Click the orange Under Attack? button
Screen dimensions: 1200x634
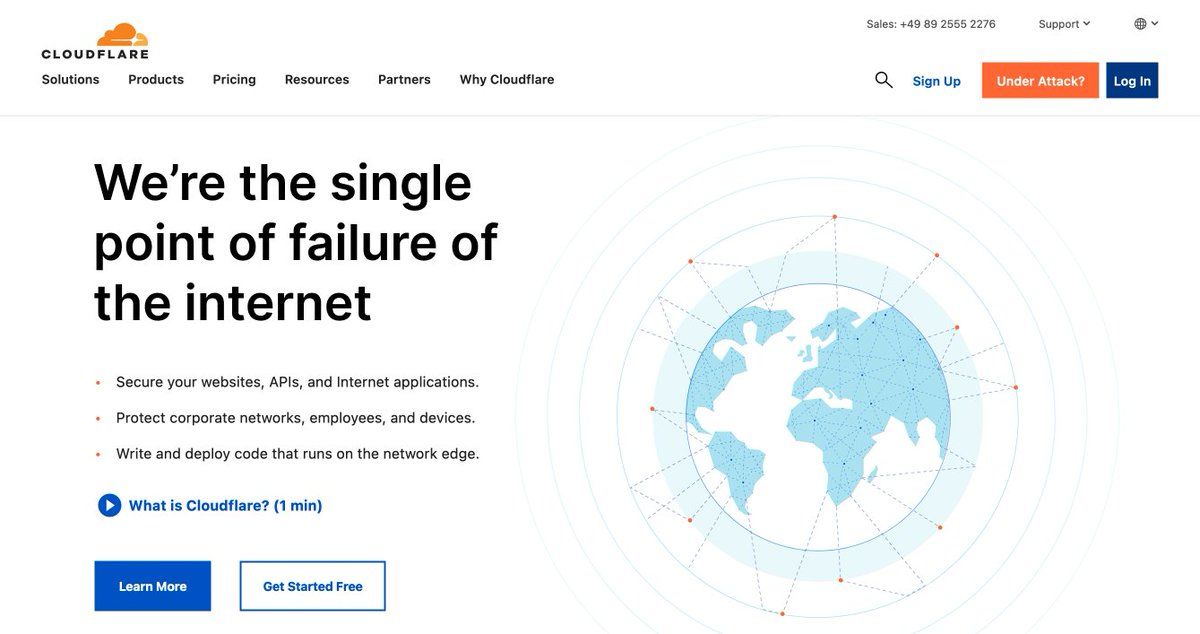(1040, 81)
